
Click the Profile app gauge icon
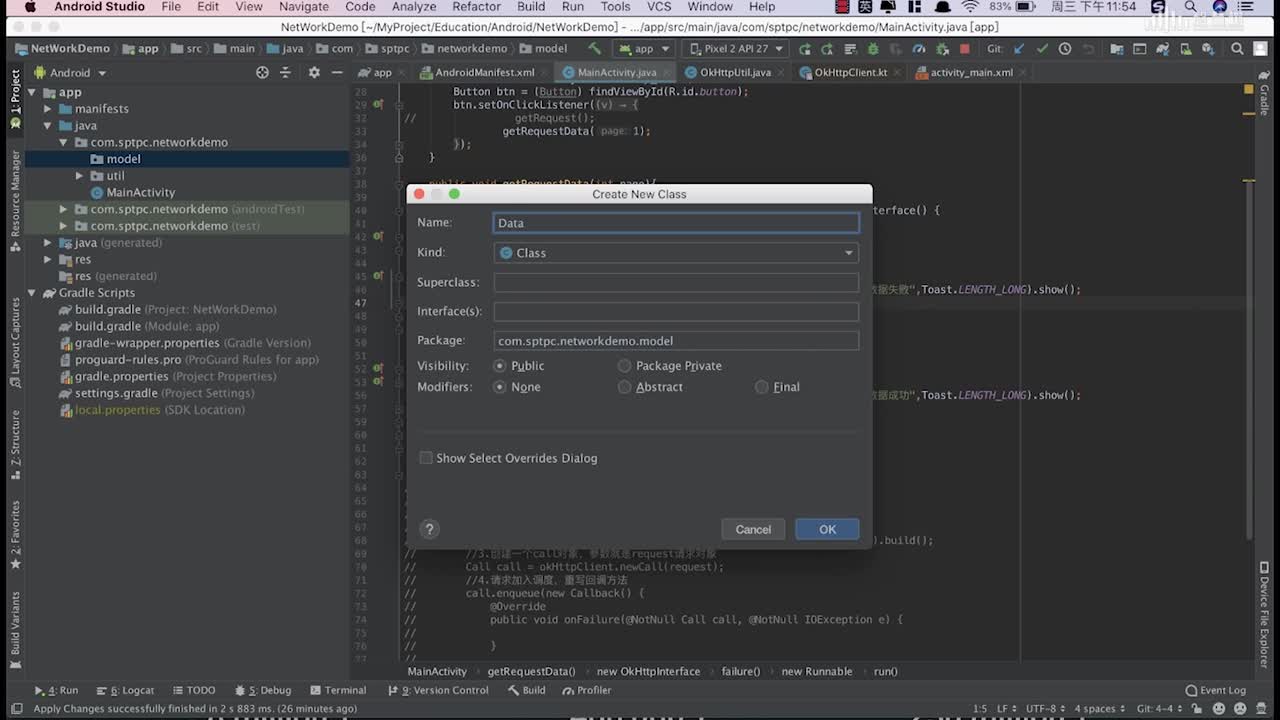click(919, 48)
